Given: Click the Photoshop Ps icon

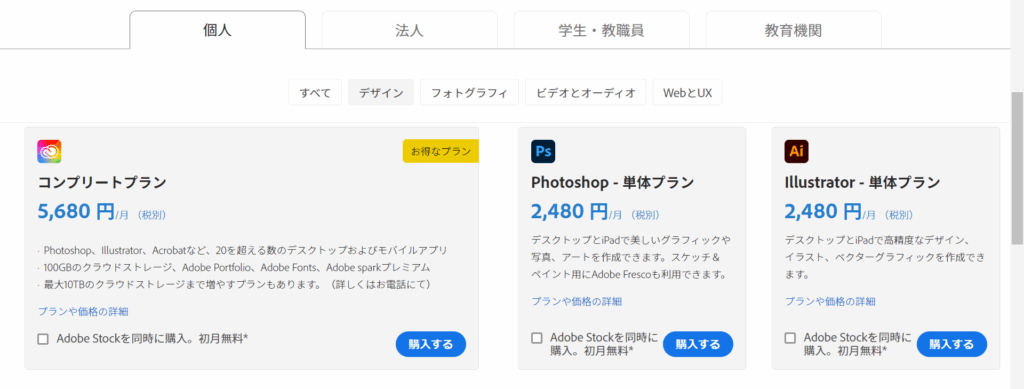Looking at the screenshot, I should tap(543, 151).
